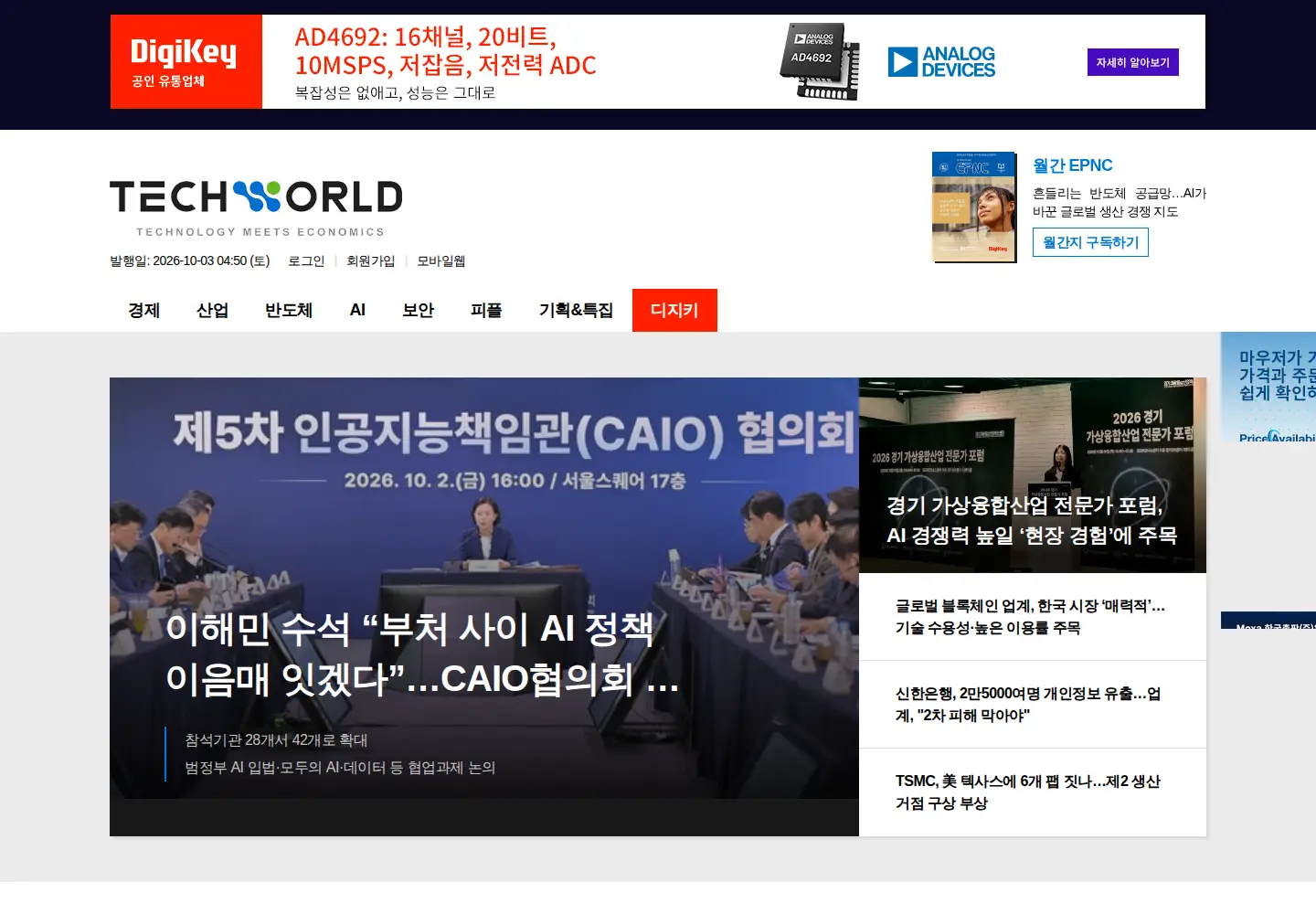Click the AD4692 chip image in the ad
Screen dimensions: 1316x914
820,61
